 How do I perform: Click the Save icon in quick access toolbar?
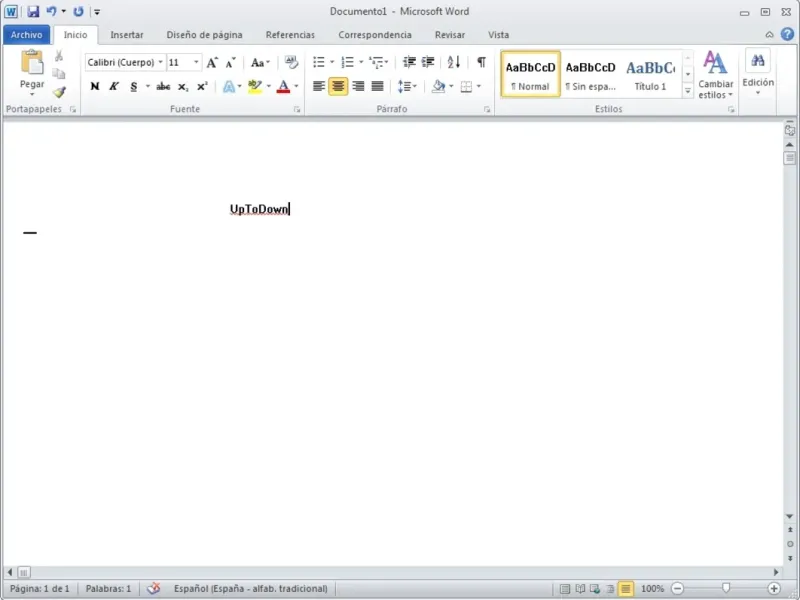pyautogui.click(x=33, y=11)
